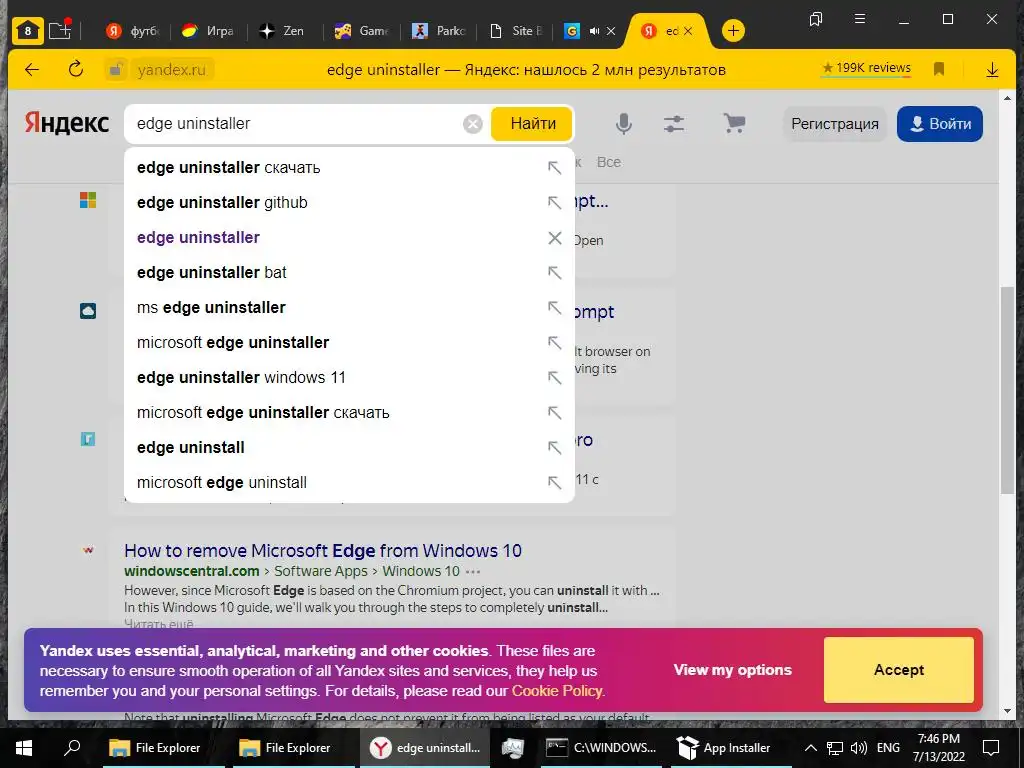1024x768 pixels.
Task: Close the active Yandex search tab
Action: tap(688, 31)
